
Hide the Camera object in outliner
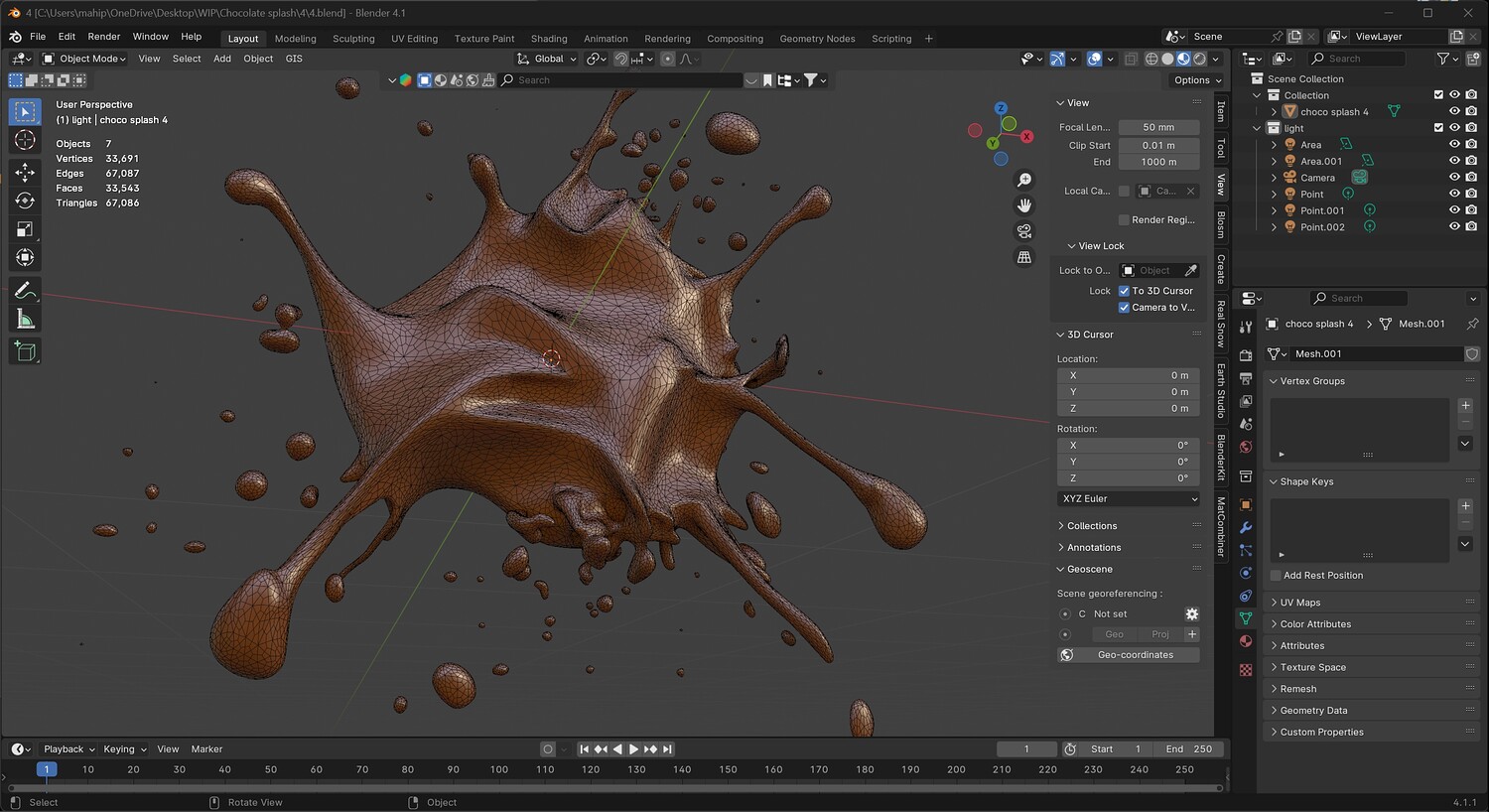(x=1454, y=178)
